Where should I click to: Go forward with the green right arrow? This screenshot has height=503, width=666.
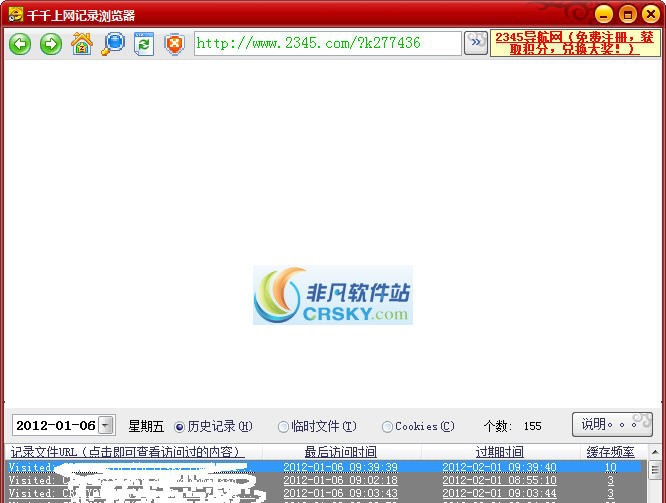(51, 44)
